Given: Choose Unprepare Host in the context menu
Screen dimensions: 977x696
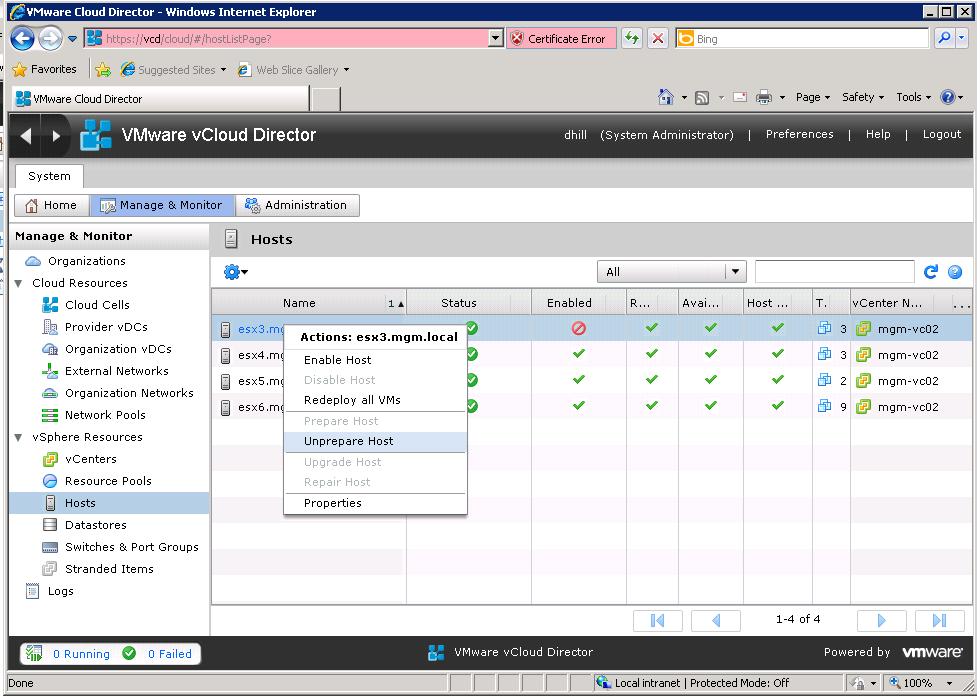Looking at the screenshot, I should (x=375, y=441).
